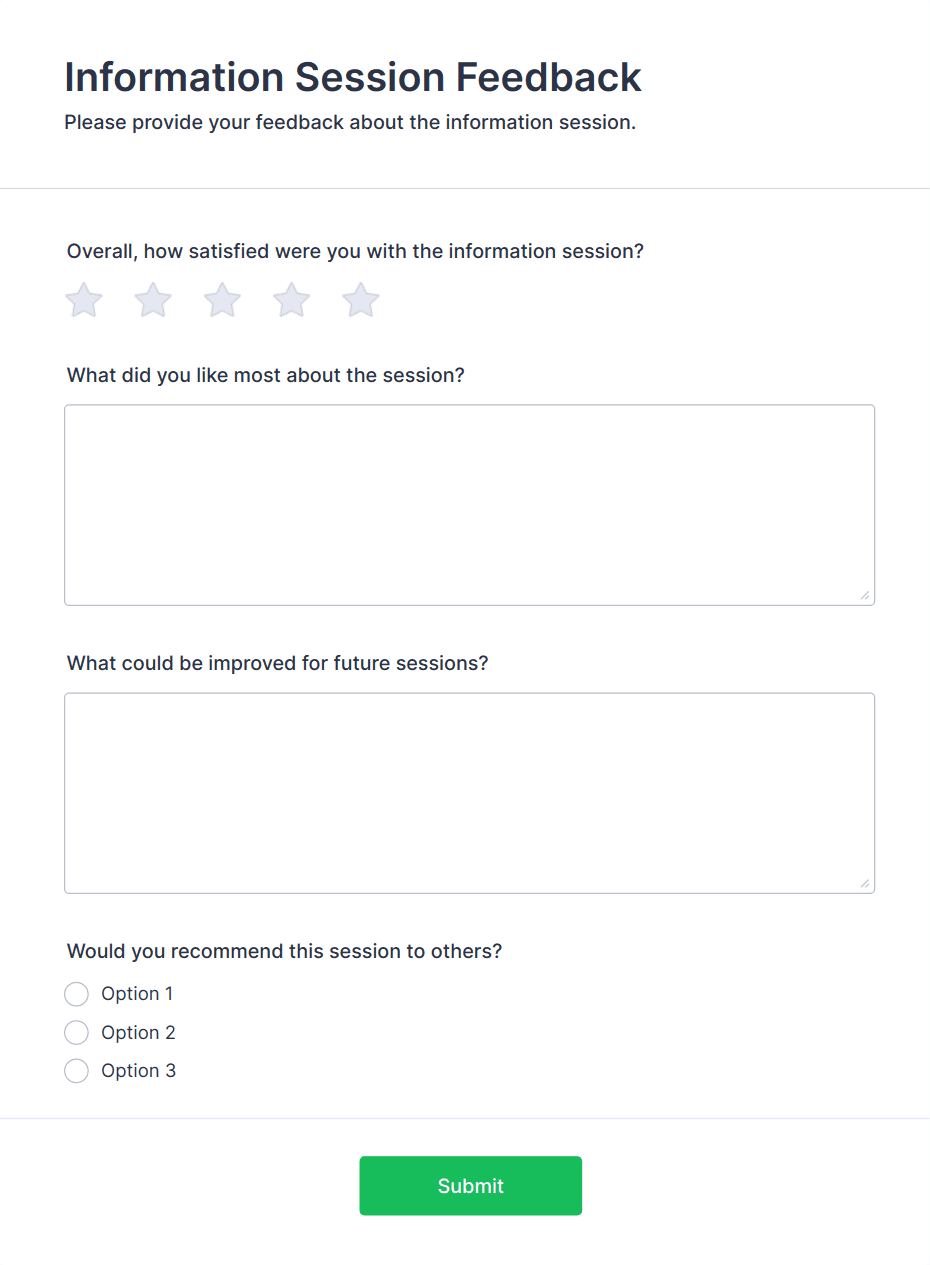Select the second star rating
This screenshot has width=930, height=1265.
[153, 300]
